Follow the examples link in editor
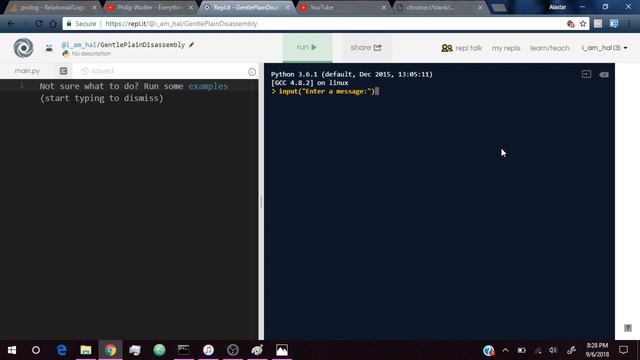Image resolution: width=640 pixels, height=360 pixels. (x=208, y=86)
